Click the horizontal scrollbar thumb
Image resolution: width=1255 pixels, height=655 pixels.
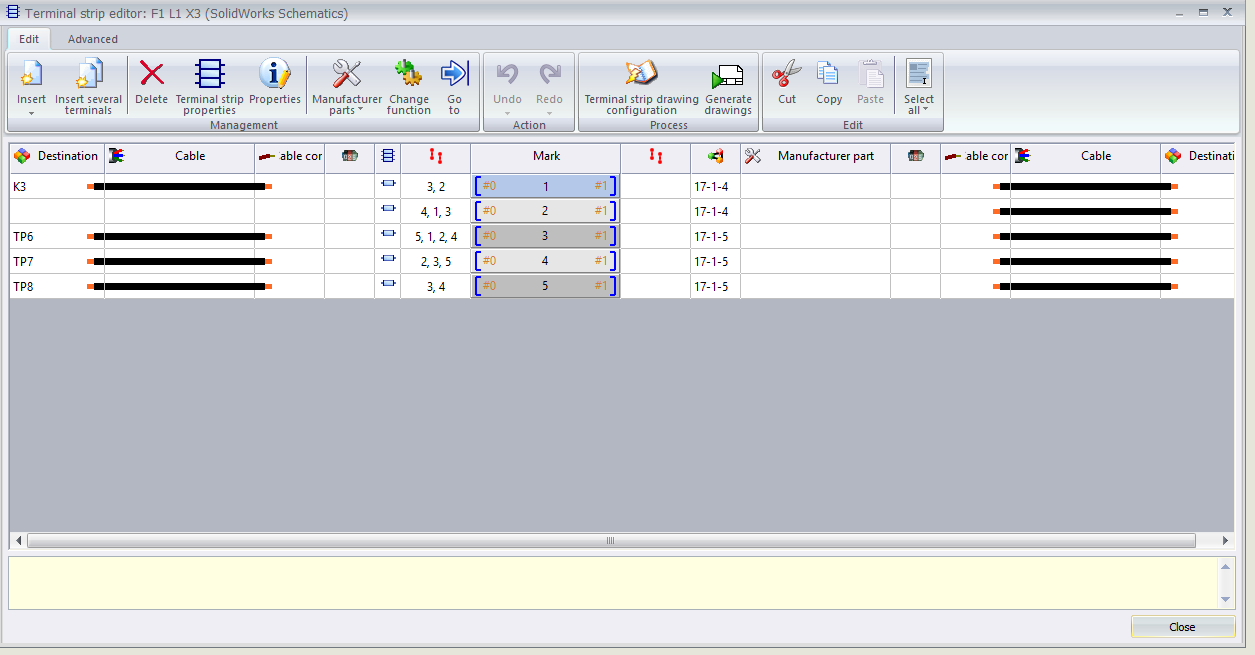tap(610, 541)
